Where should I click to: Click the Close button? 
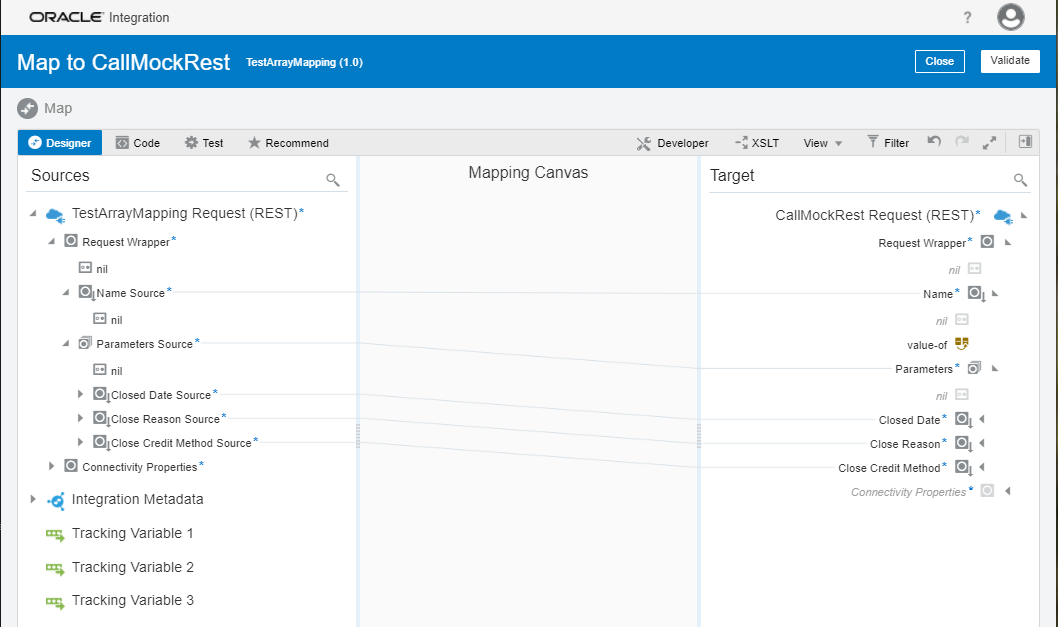click(x=939, y=61)
